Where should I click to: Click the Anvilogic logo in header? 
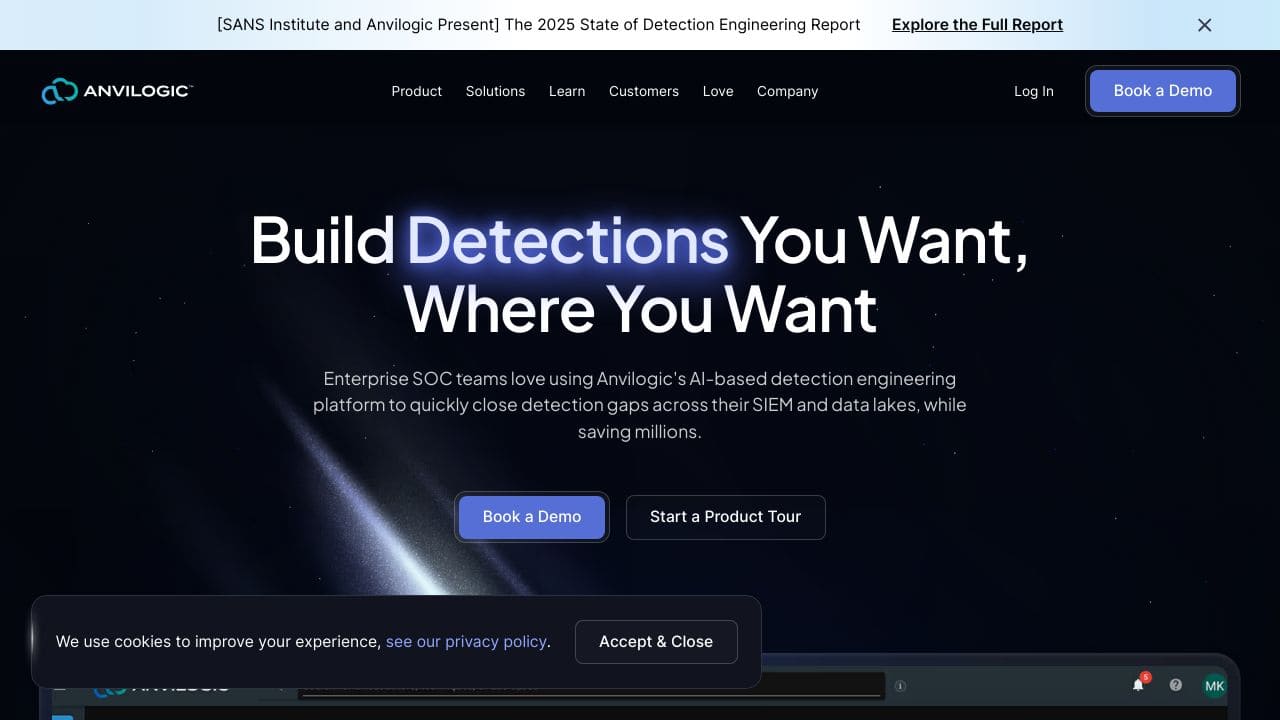click(116, 91)
